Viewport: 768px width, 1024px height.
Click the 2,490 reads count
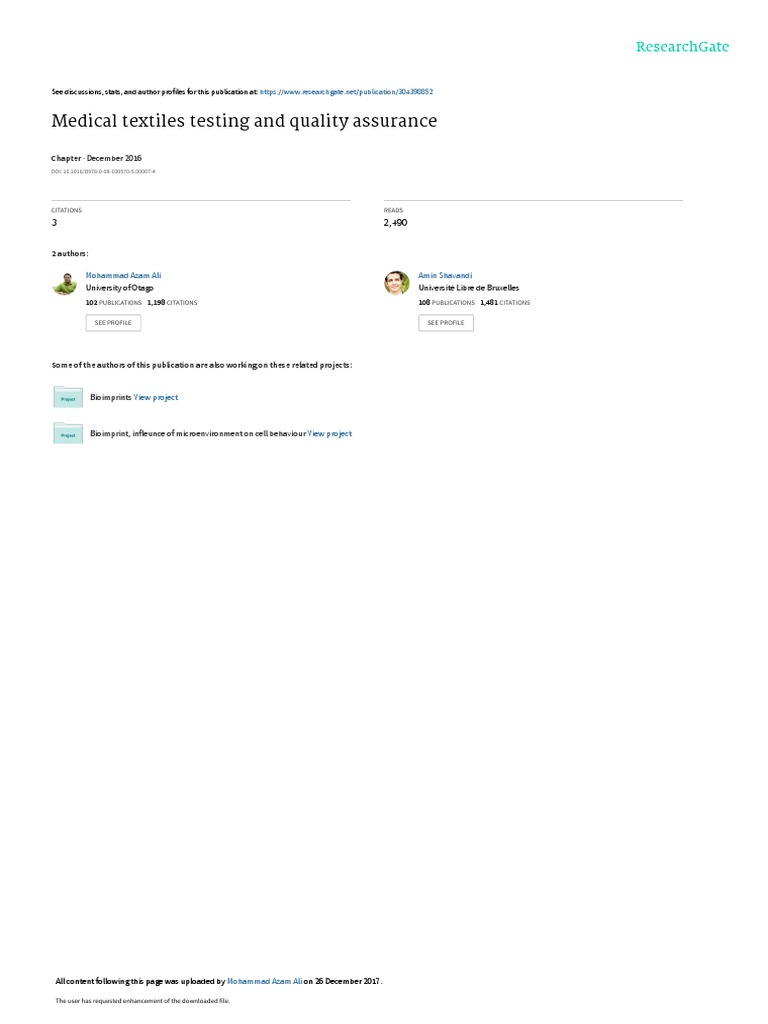pos(395,223)
